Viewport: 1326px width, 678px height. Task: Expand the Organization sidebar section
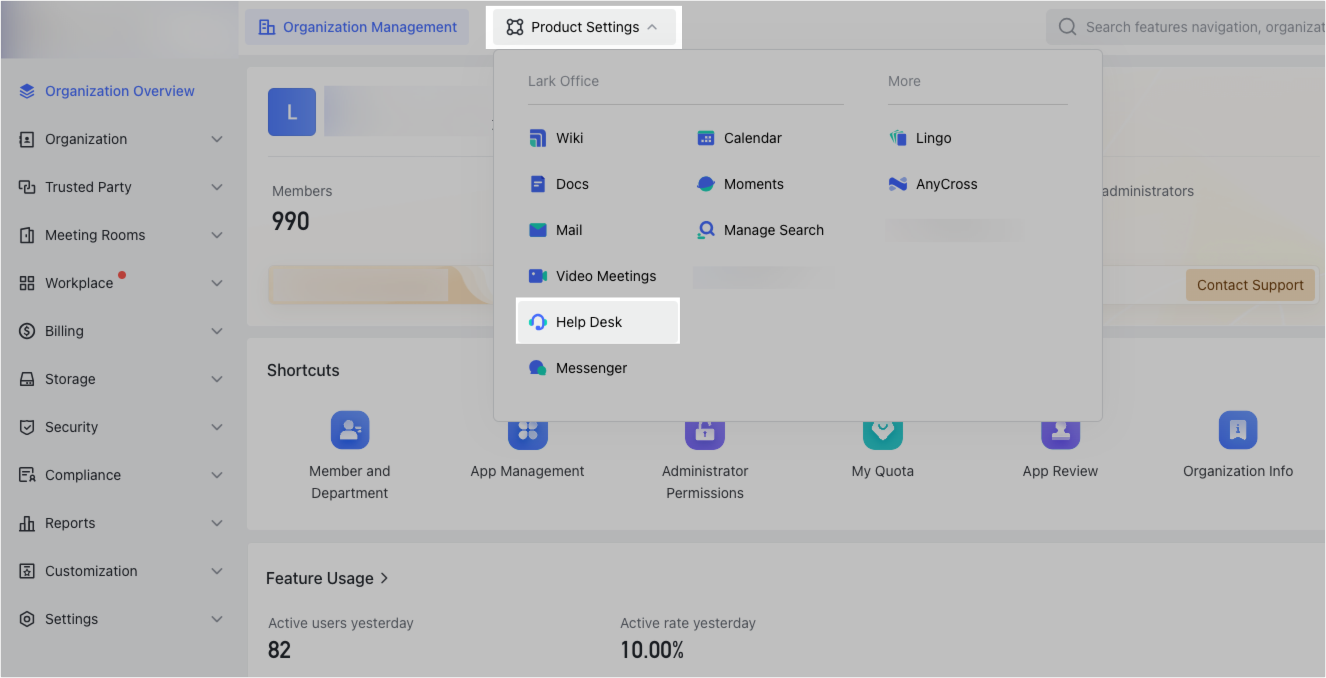click(217, 139)
